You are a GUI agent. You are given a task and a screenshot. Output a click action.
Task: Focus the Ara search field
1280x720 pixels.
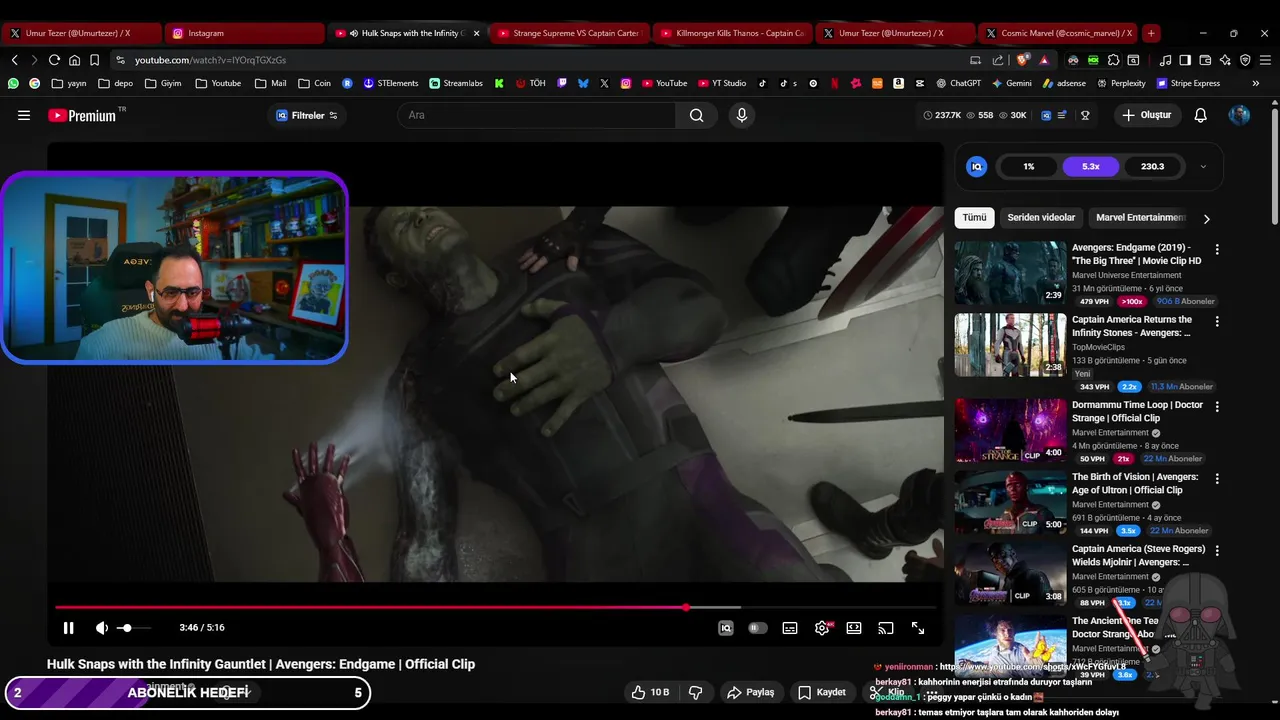538,115
